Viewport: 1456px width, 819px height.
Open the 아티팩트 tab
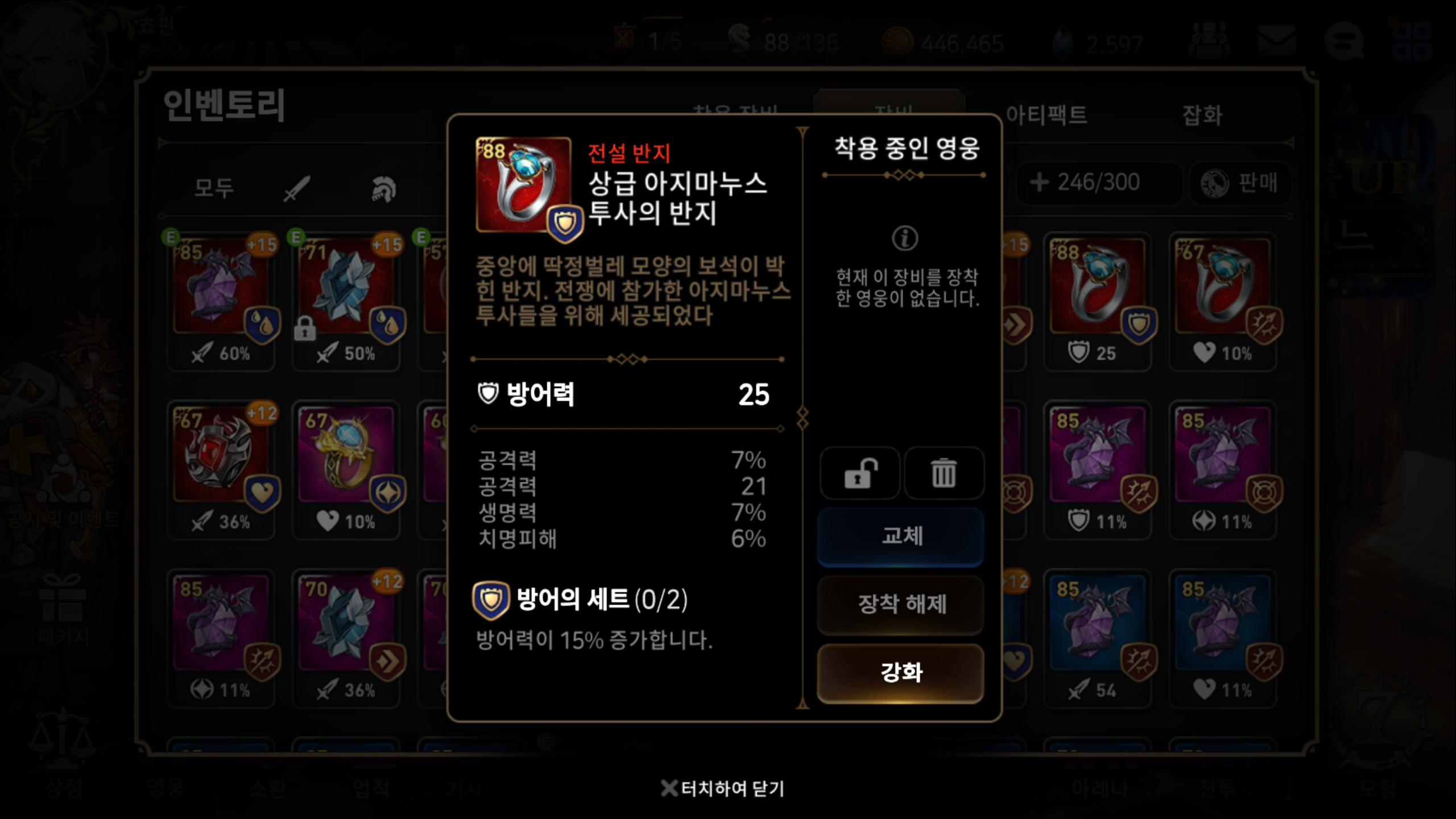point(1046,115)
